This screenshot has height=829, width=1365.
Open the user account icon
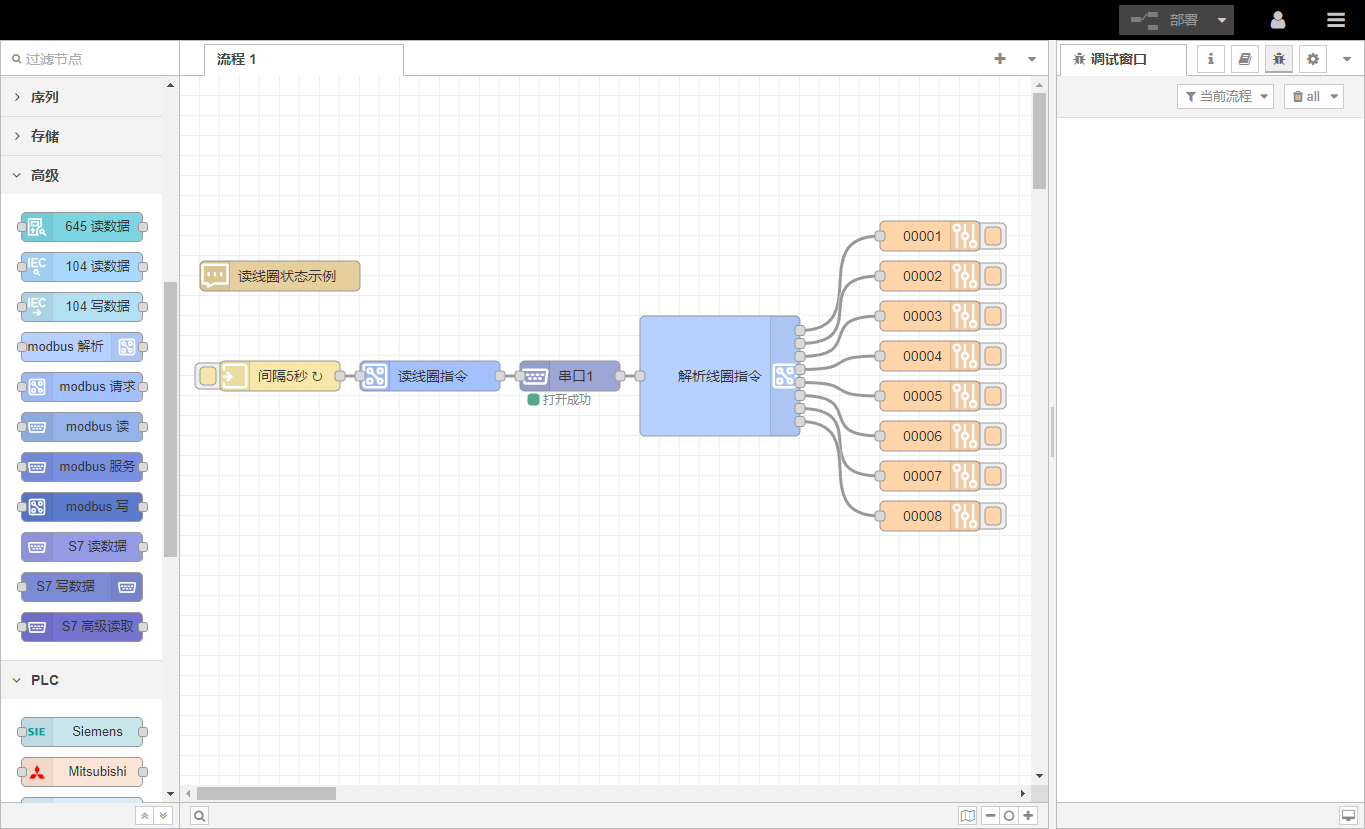pos(1278,20)
